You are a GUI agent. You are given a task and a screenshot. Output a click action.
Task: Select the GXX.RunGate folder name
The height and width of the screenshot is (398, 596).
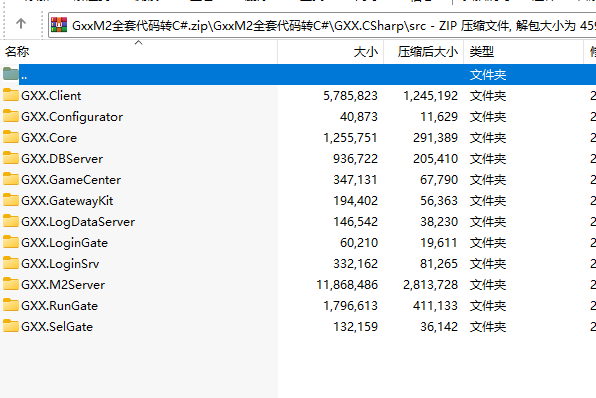(59, 306)
